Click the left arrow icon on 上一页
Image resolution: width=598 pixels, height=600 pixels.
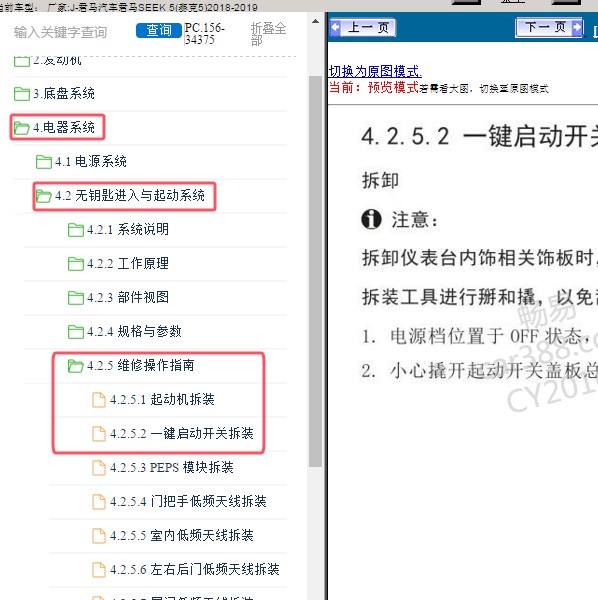[x=336, y=28]
